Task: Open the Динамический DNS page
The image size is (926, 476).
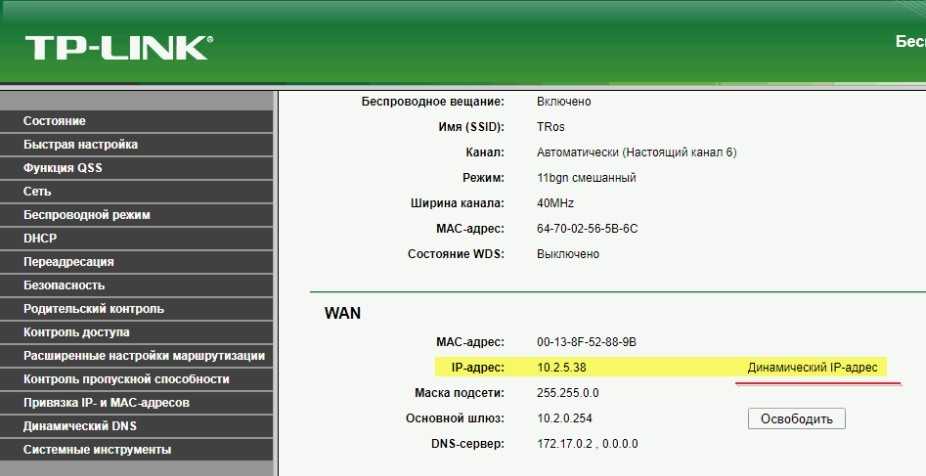Action: (79, 426)
